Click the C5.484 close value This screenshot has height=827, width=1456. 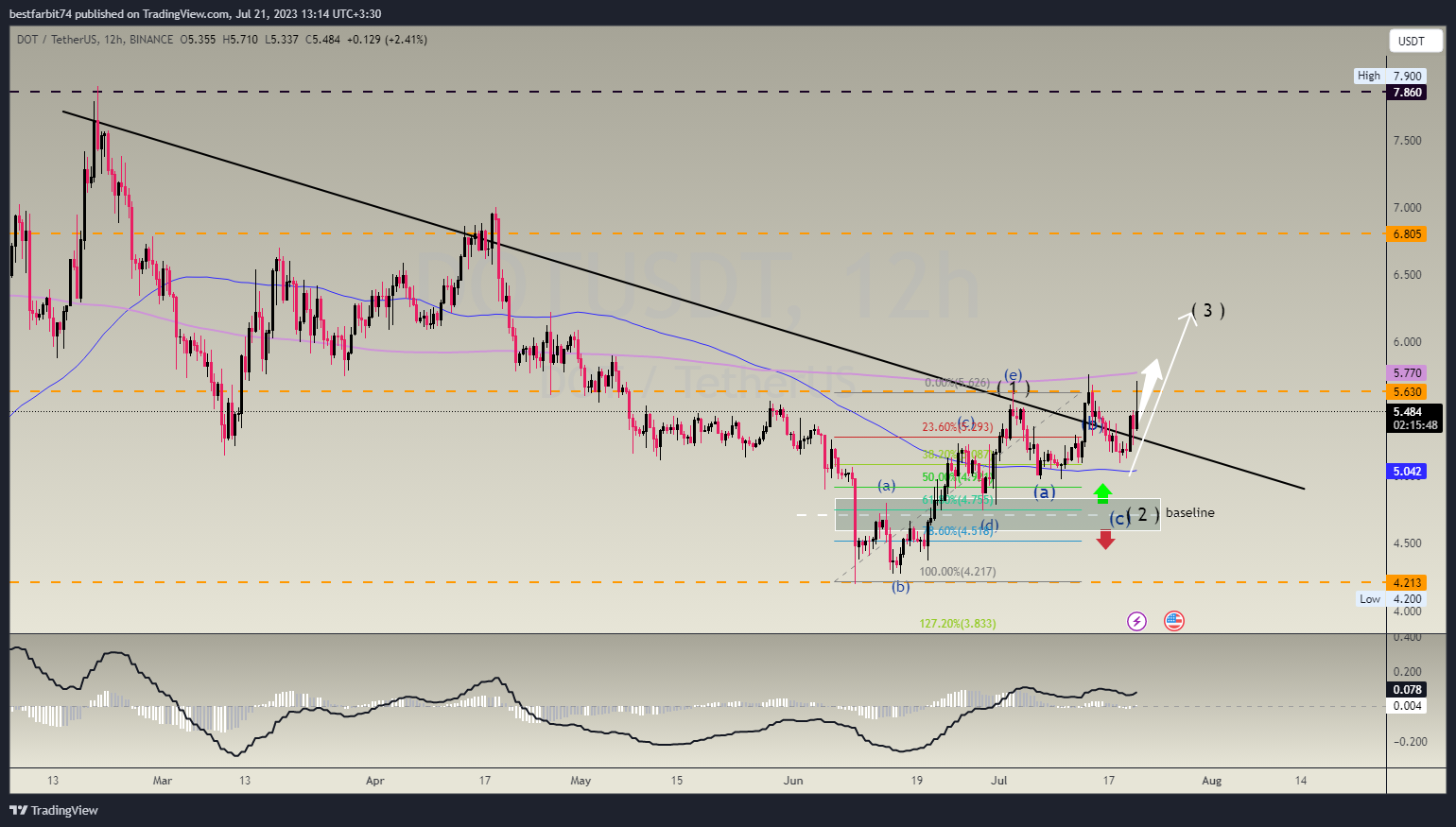click(322, 40)
